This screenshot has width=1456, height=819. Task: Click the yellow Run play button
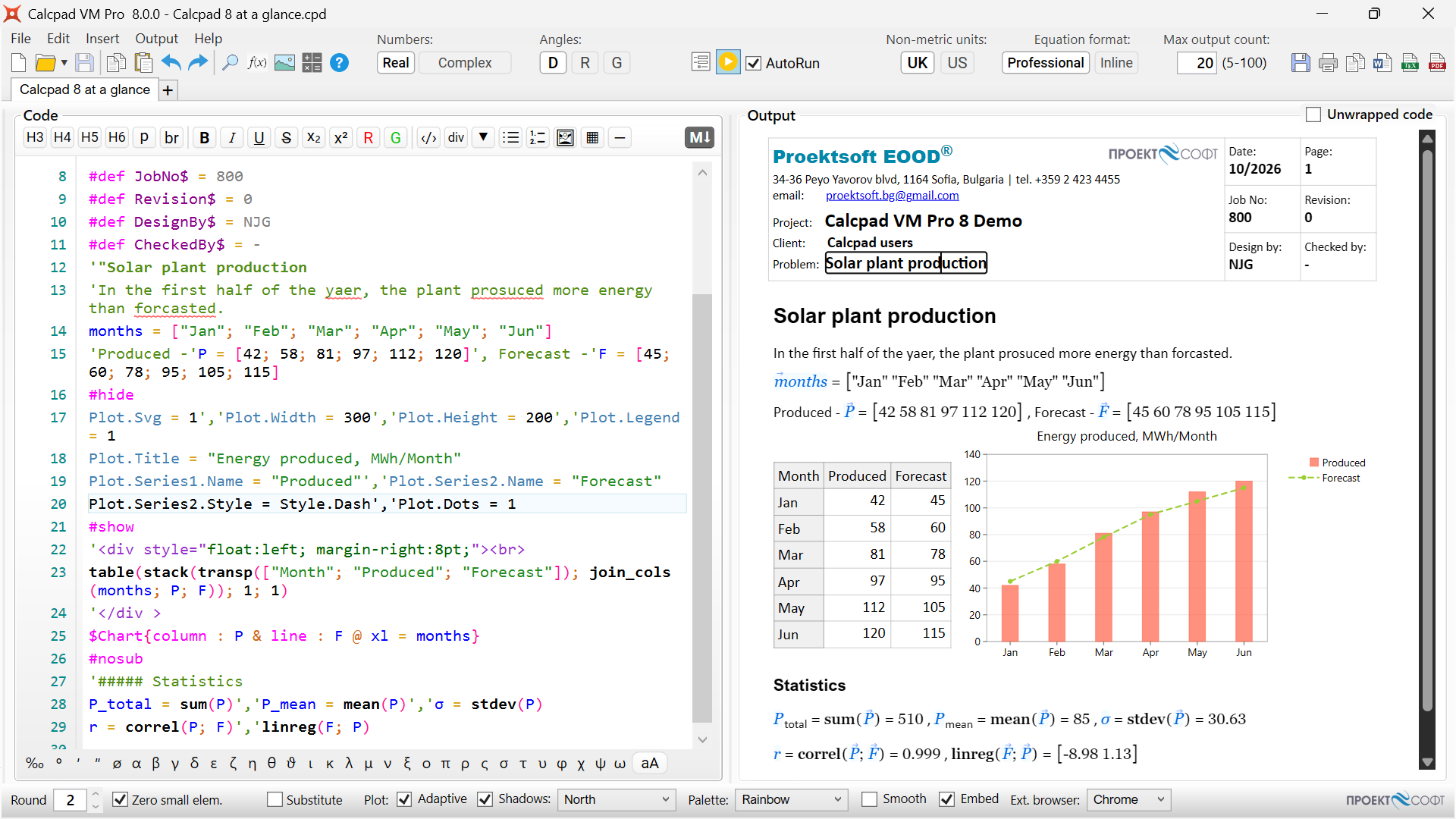click(728, 62)
